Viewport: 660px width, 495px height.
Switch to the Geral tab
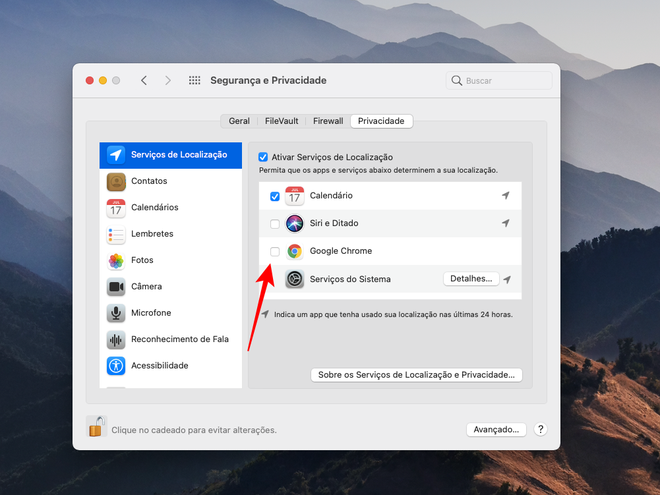pyautogui.click(x=239, y=121)
